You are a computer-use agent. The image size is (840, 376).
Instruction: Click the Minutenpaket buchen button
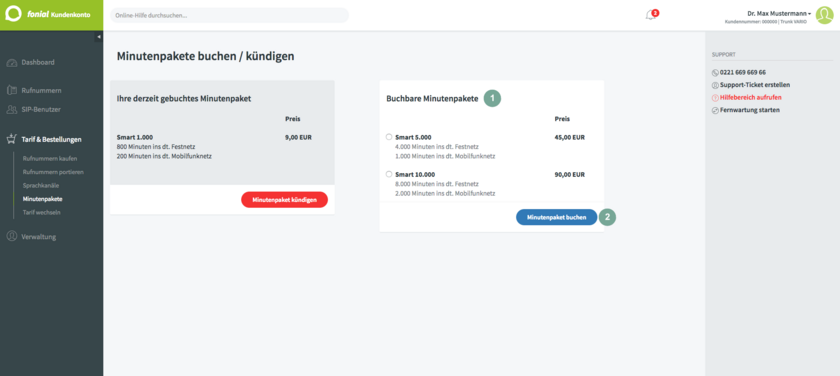coord(557,217)
